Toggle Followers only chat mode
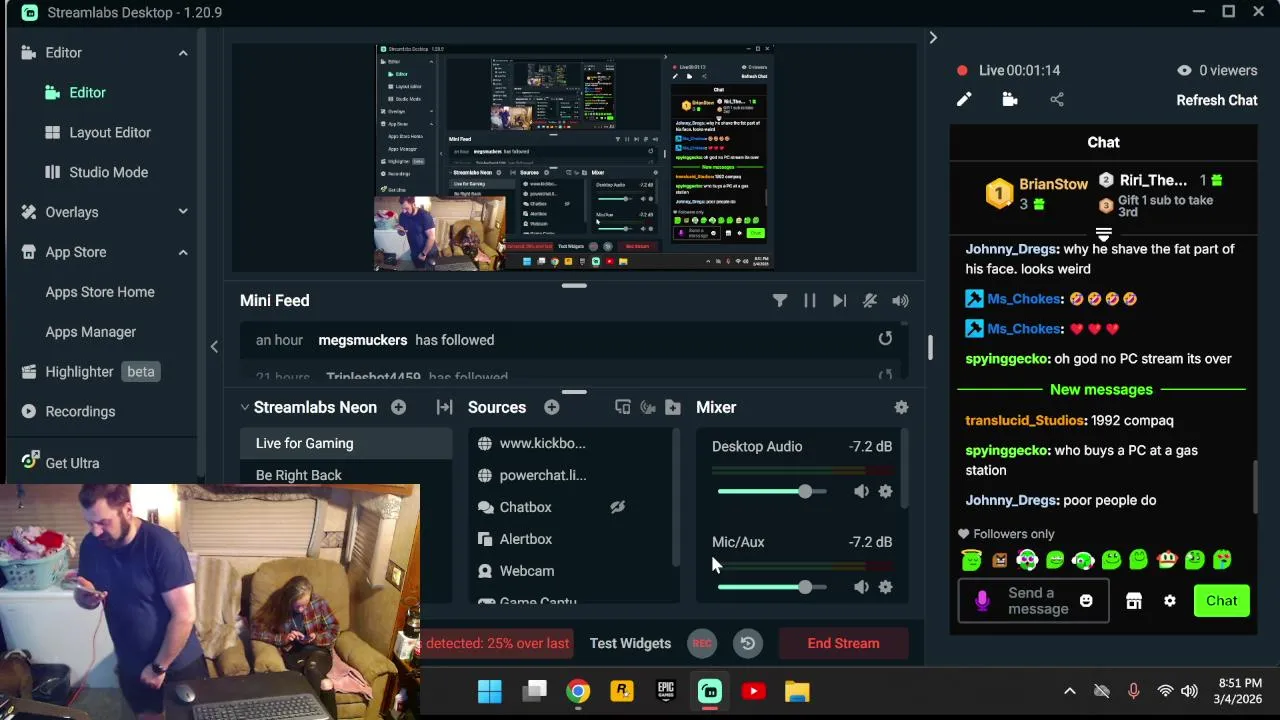The width and height of the screenshot is (1280, 720). point(1005,534)
